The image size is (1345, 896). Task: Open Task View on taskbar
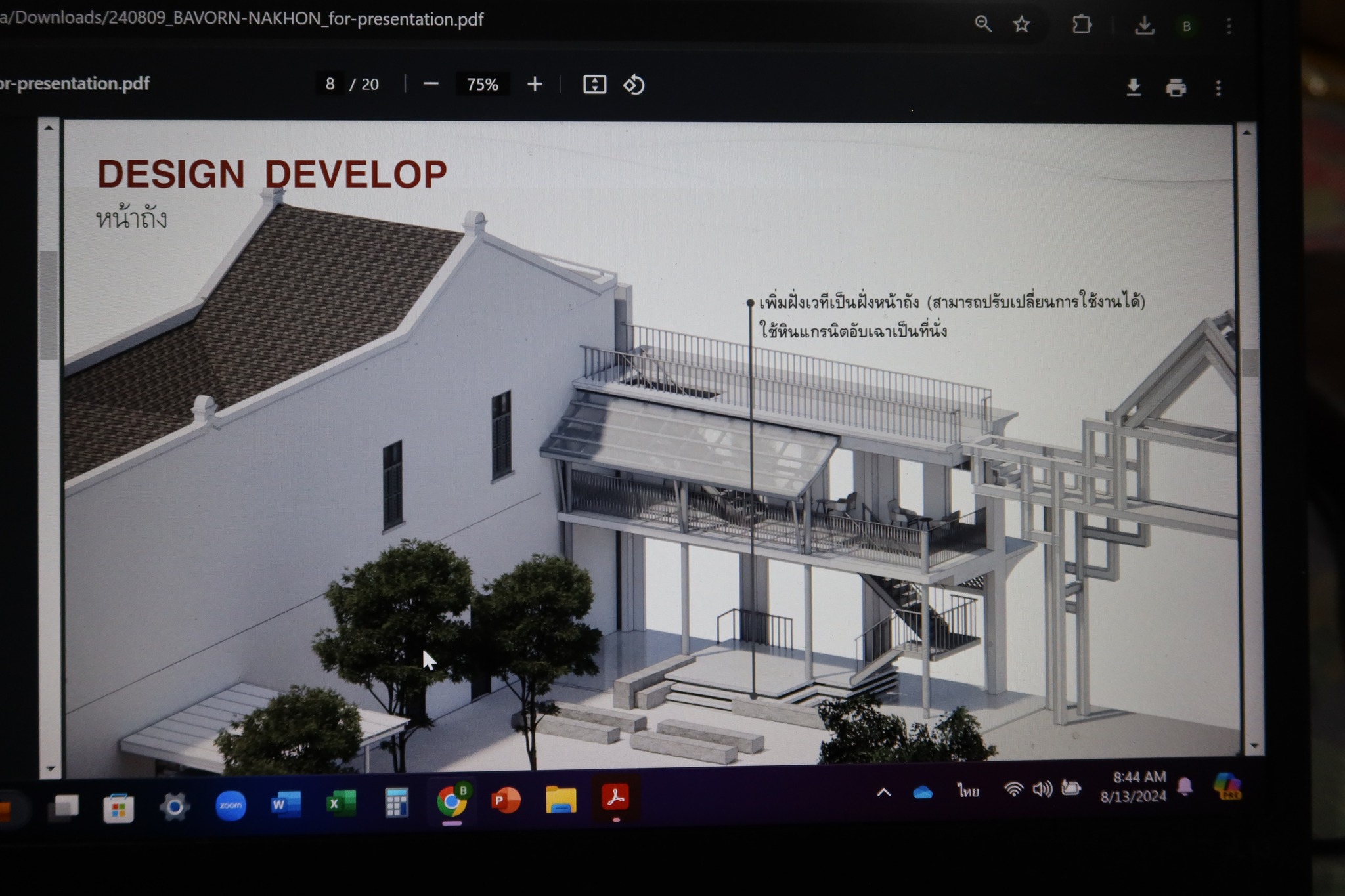(65, 807)
